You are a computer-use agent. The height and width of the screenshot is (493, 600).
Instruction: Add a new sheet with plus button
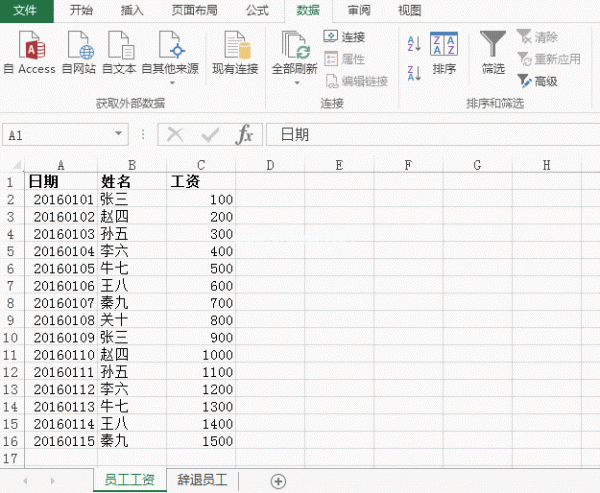point(279,481)
